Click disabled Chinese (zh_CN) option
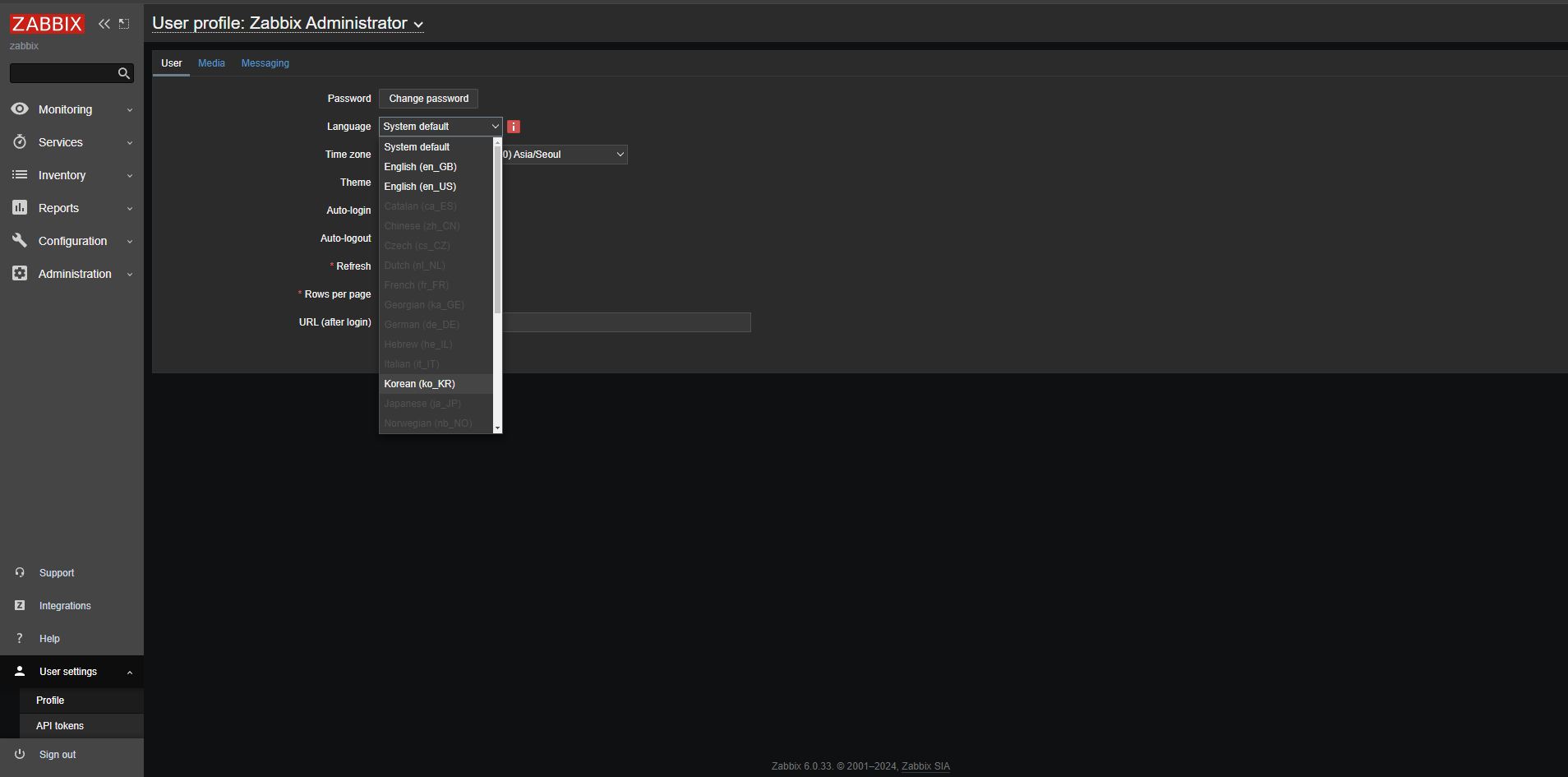The image size is (1568, 777). point(436,226)
